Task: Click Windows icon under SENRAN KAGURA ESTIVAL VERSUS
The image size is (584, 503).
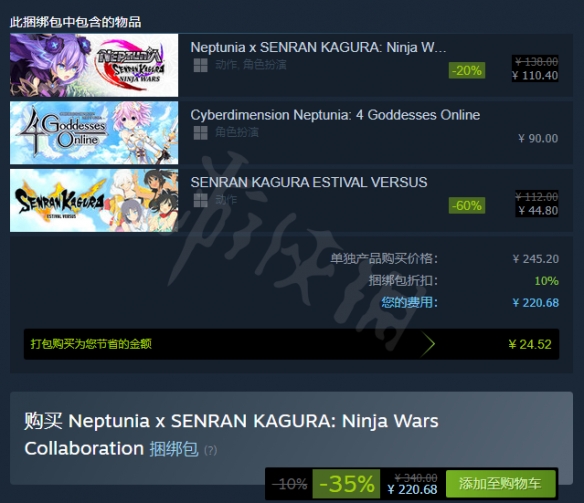Action: click(x=201, y=200)
